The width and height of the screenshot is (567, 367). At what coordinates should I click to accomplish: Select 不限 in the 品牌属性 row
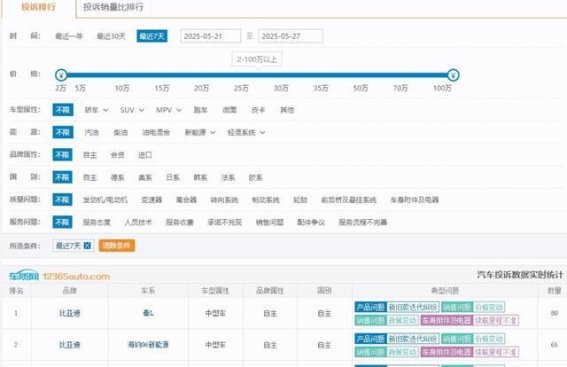point(62,155)
